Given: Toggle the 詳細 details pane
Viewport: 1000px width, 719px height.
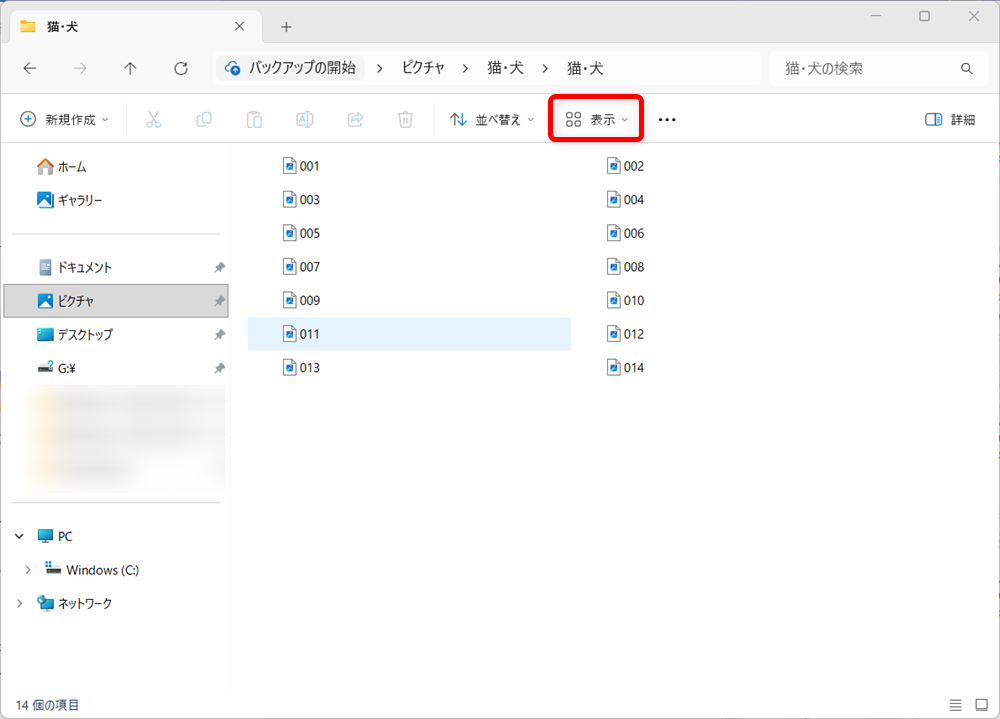Looking at the screenshot, I should click(x=948, y=119).
